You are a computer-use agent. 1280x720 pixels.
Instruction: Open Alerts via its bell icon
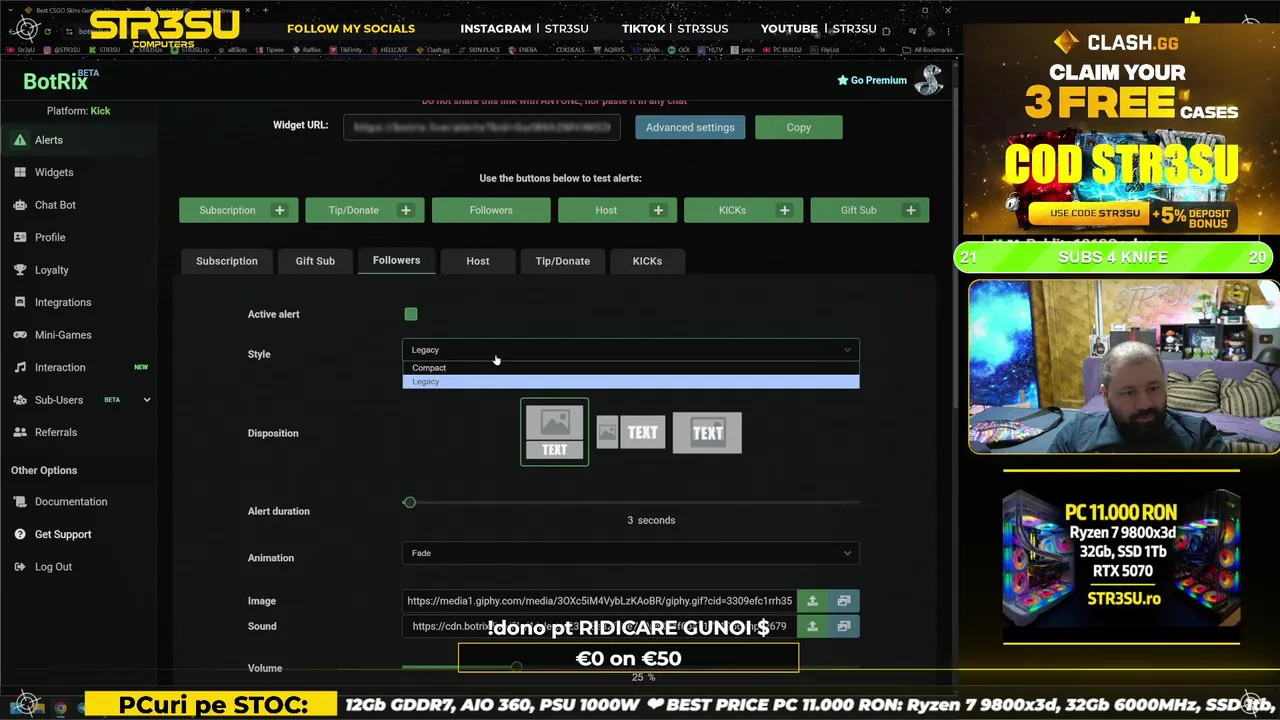coord(20,140)
